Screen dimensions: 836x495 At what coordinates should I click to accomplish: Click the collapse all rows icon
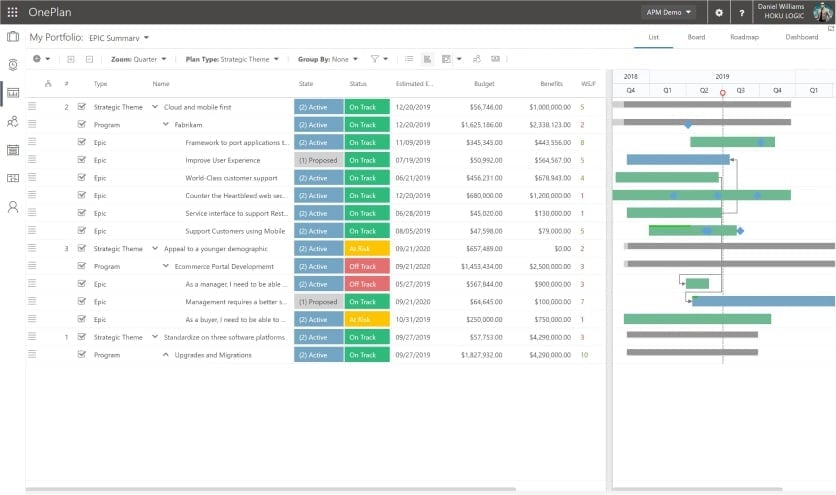pyautogui.click(x=90, y=59)
